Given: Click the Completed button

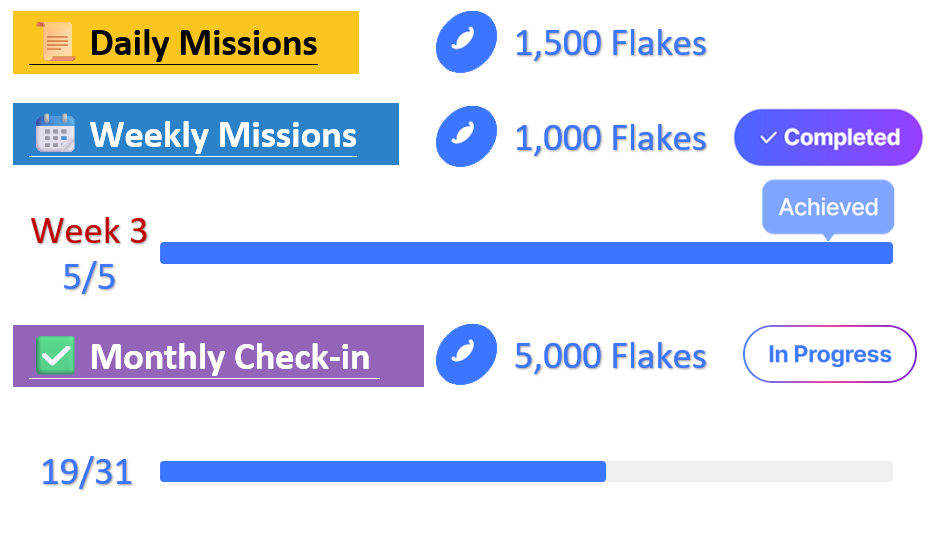Looking at the screenshot, I should tap(828, 137).
